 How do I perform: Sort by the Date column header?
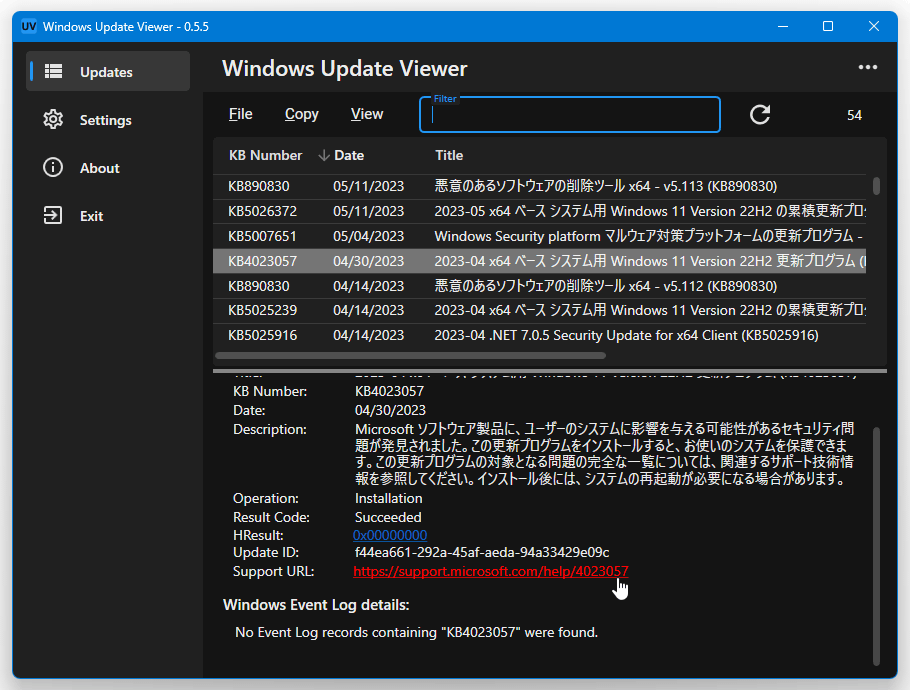click(349, 156)
